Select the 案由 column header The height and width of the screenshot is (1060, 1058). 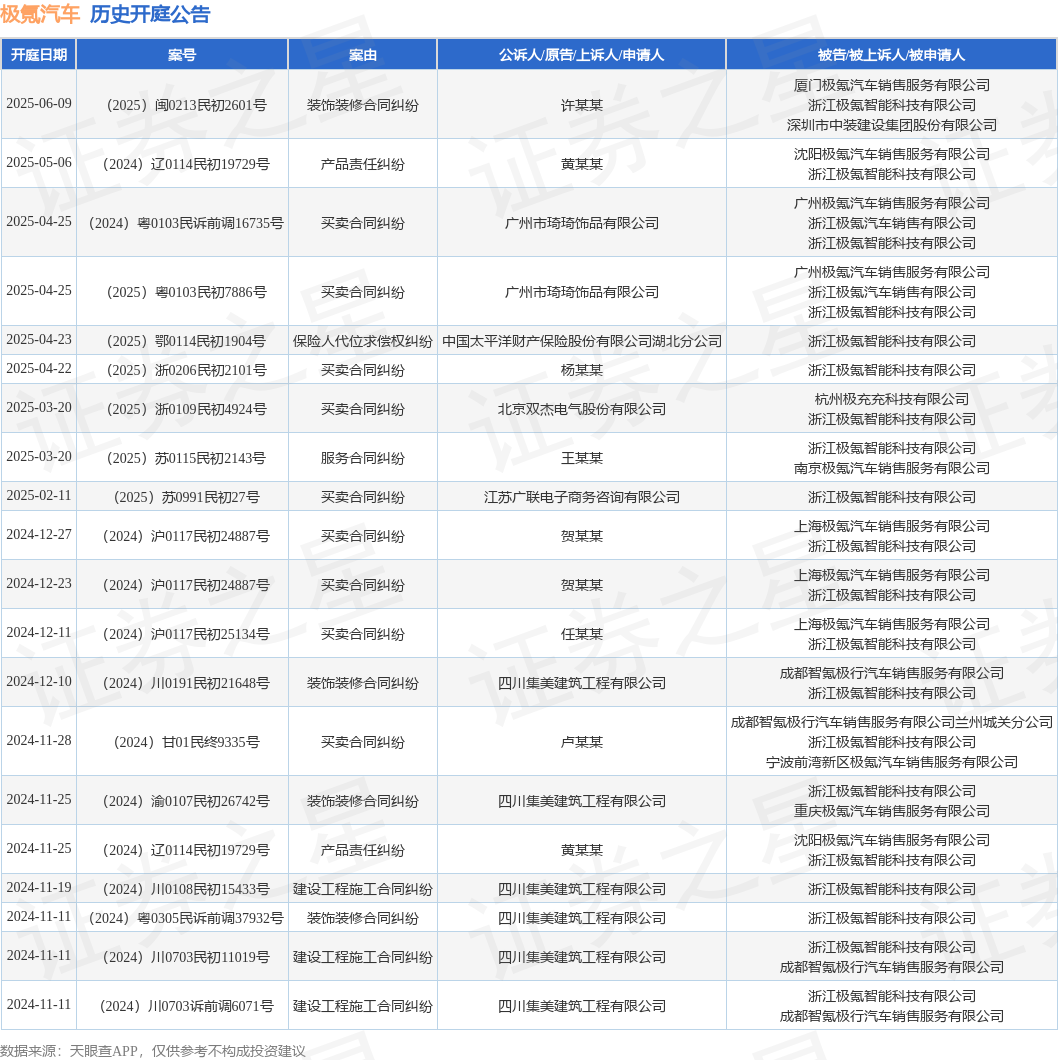tap(362, 55)
